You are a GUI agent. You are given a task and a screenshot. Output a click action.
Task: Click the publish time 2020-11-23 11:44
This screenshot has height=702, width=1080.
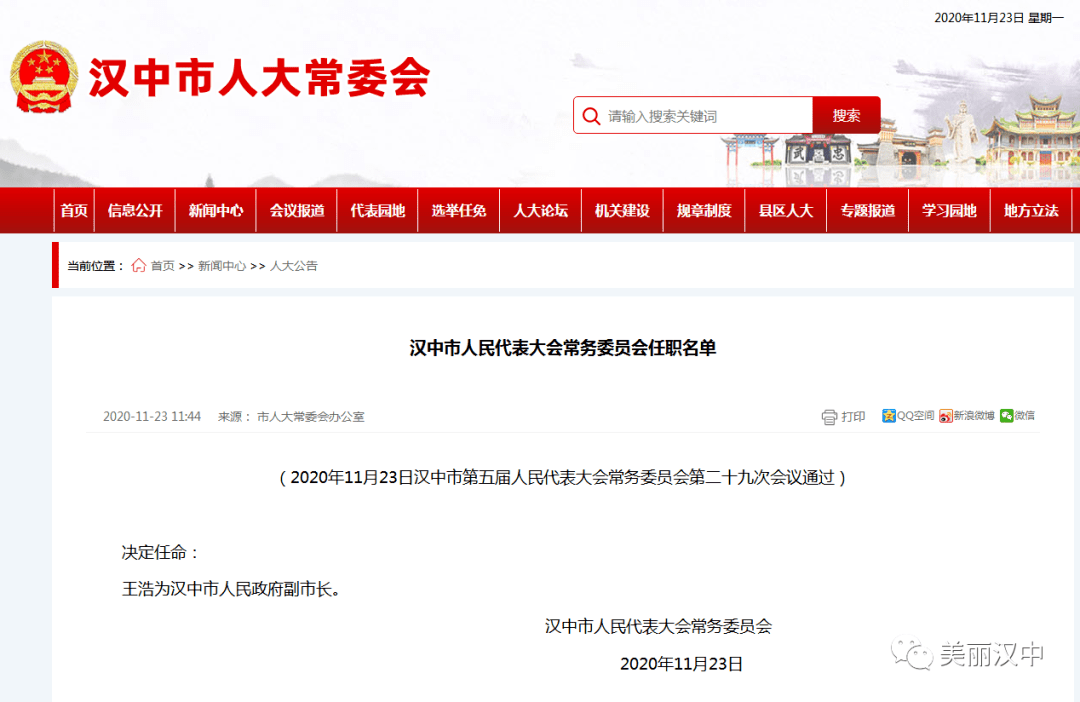point(152,416)
